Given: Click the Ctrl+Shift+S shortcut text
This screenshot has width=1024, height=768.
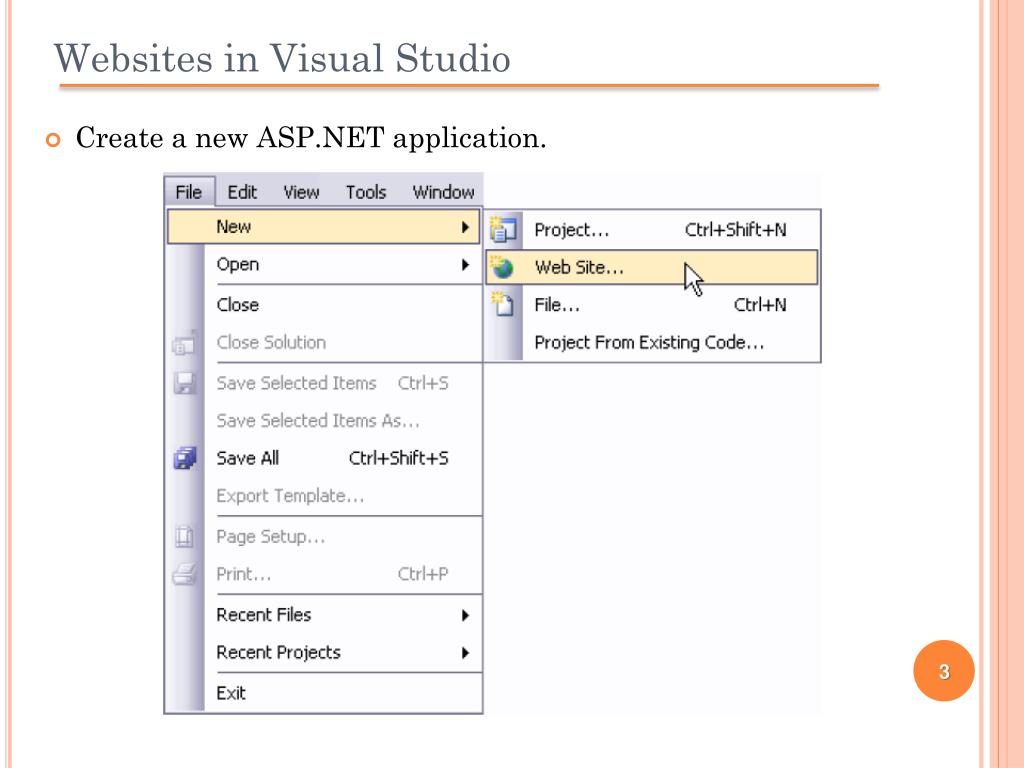Looking at the screenshot, I should tap(398, 458).
